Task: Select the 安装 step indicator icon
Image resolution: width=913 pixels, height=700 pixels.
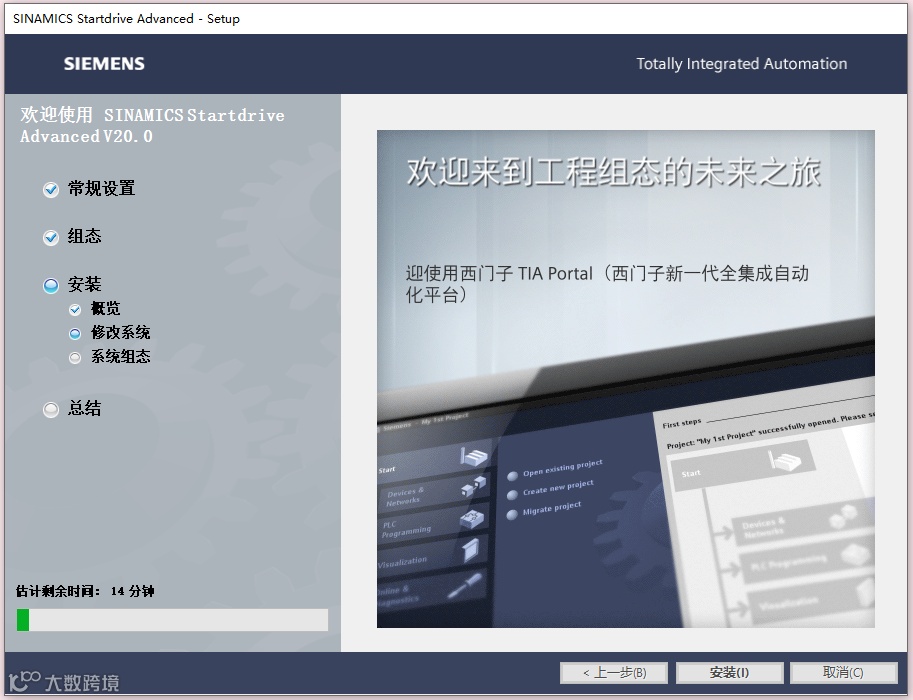Action: pos(51,285)
